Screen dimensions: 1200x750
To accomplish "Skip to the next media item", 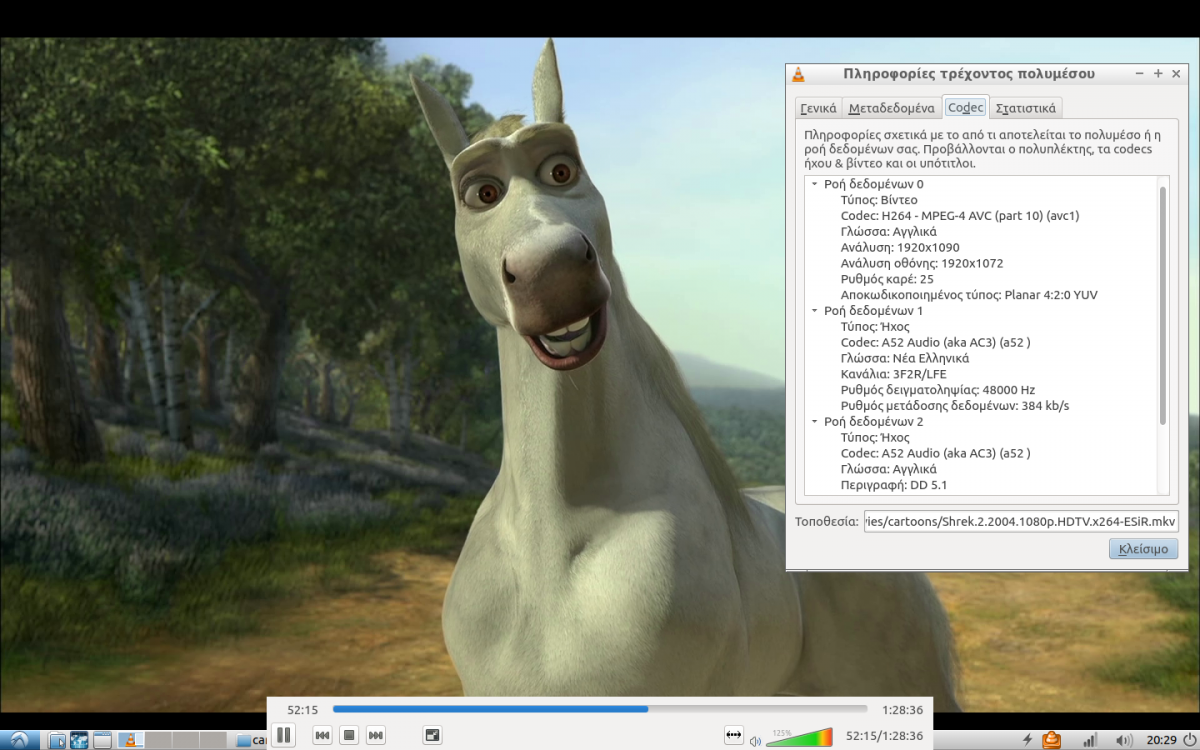I will [x=376, y=736].
